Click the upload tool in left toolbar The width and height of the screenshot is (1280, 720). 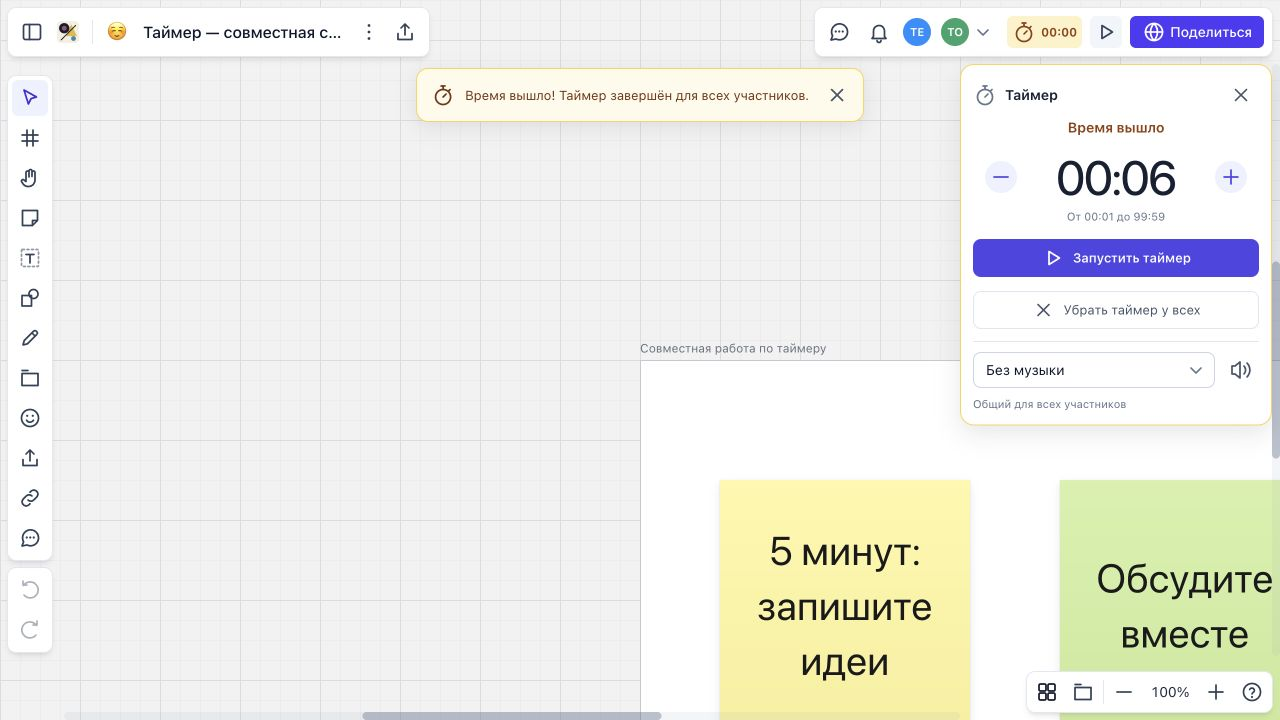[30, 458]
